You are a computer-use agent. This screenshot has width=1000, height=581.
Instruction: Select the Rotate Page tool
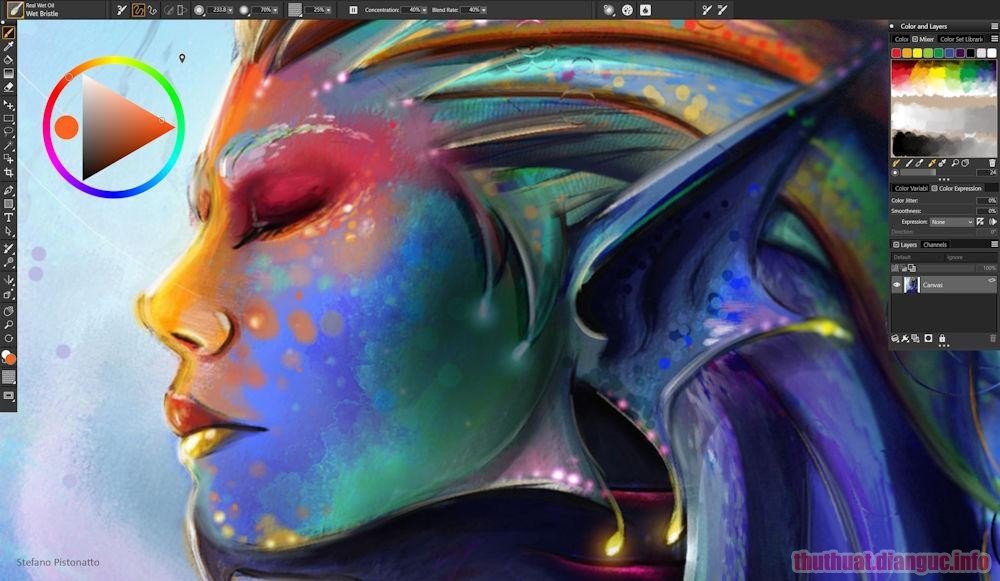(8, 339)
